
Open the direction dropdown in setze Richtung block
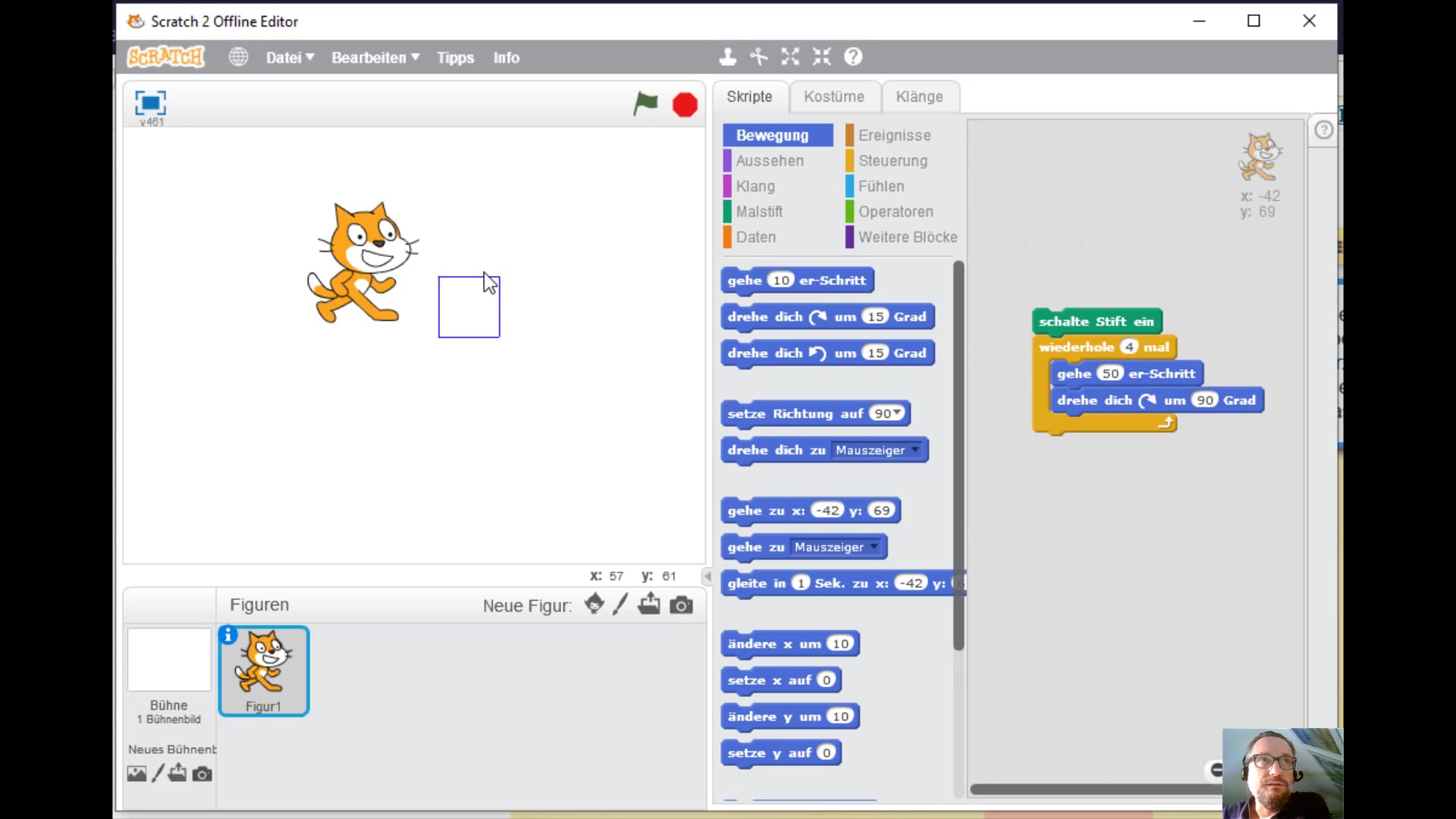coord(893,413)
